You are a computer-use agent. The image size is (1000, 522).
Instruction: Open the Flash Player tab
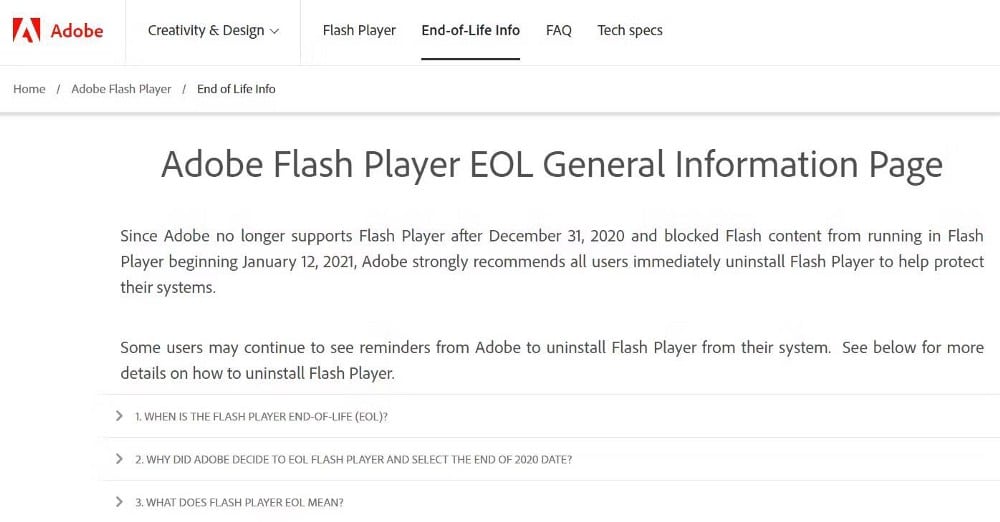pos(359,30)
